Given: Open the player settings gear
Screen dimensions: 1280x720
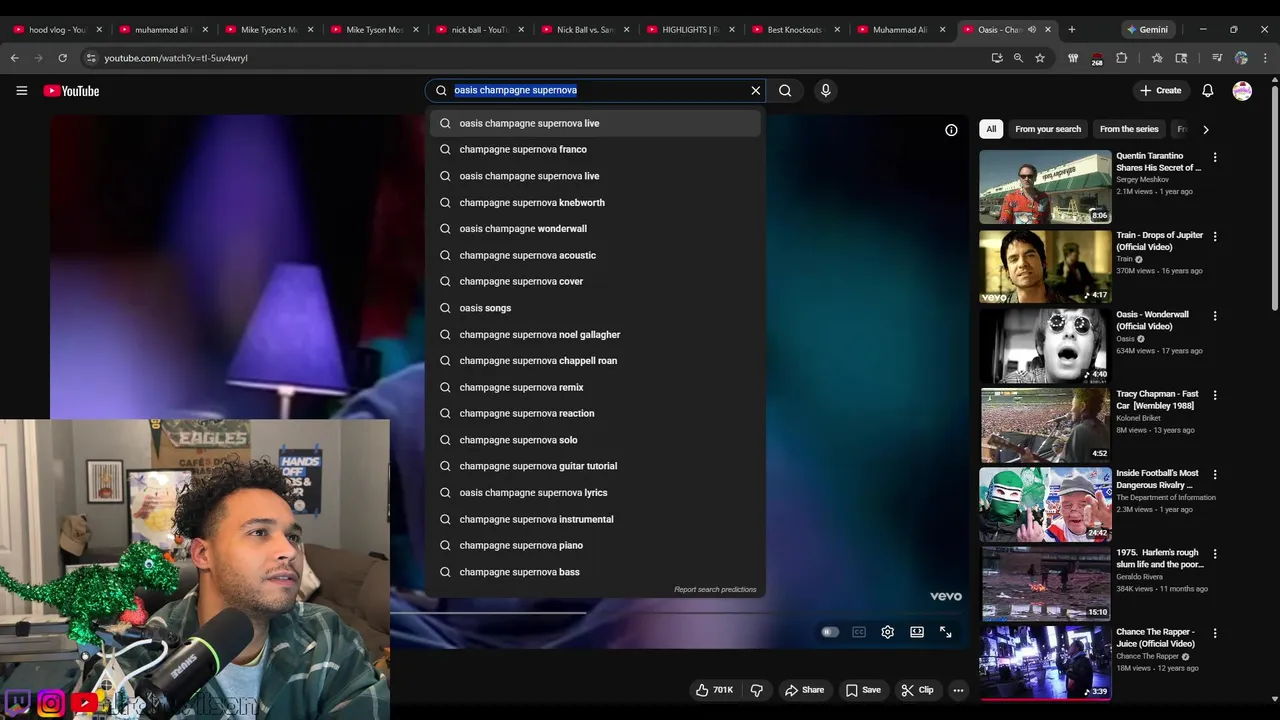Looking at the screenshot, I should (x=887, y=632).
